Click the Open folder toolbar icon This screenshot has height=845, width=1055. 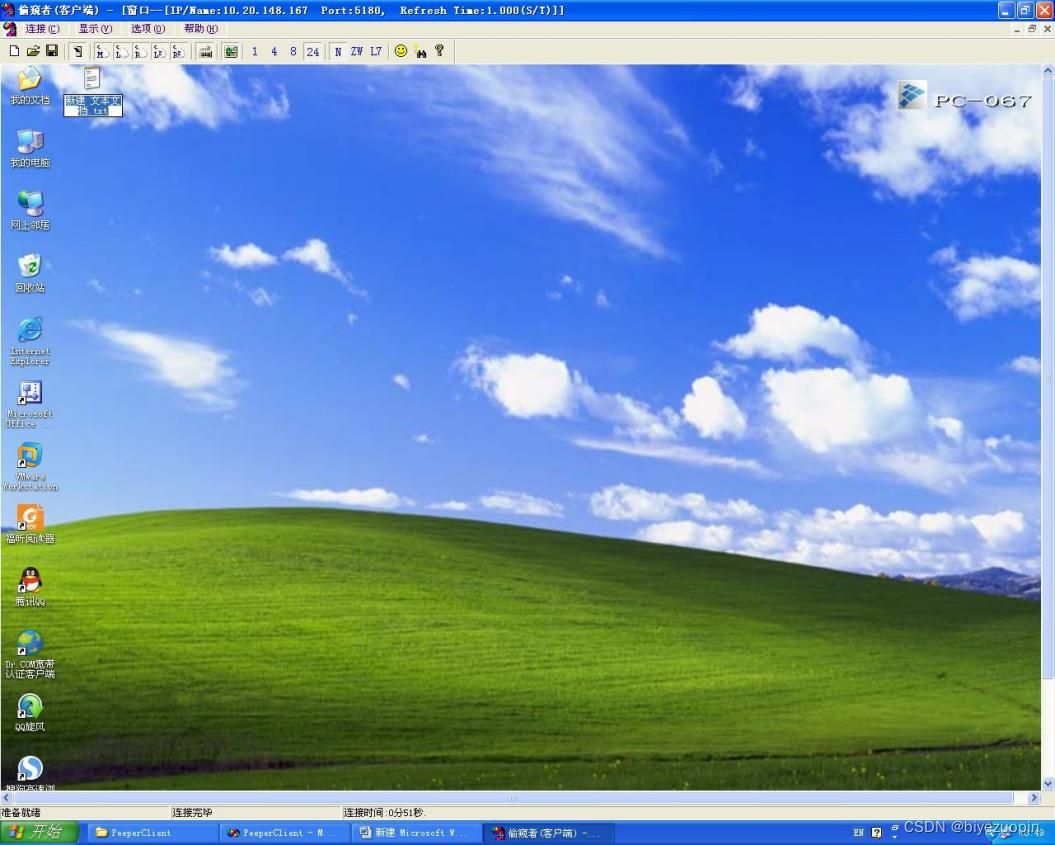click(x=33, y=51)
